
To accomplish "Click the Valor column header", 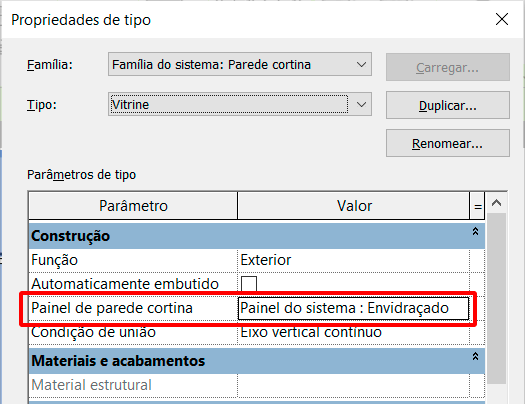I will (x=354, y=206).
